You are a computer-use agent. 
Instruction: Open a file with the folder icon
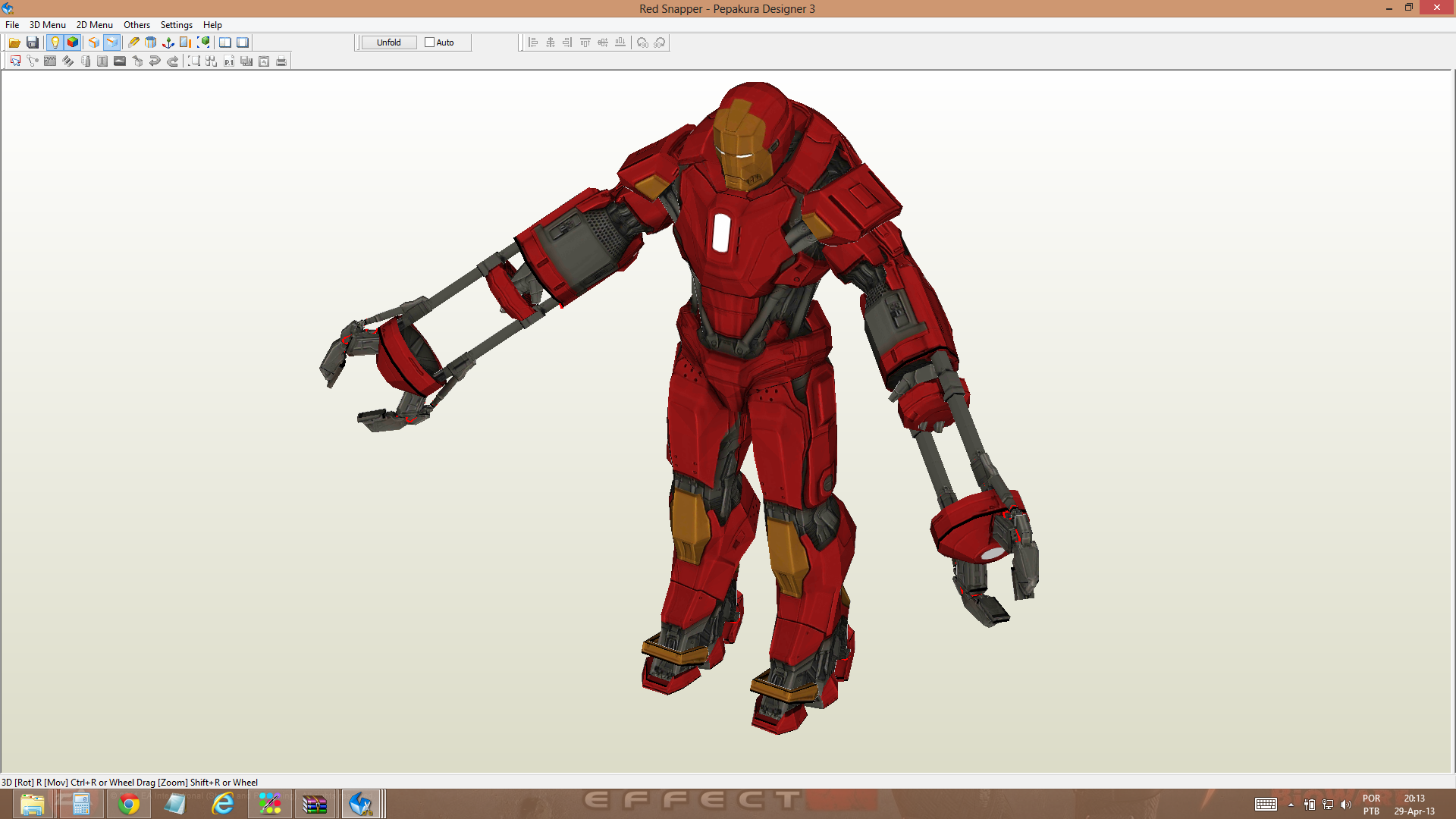14,42
